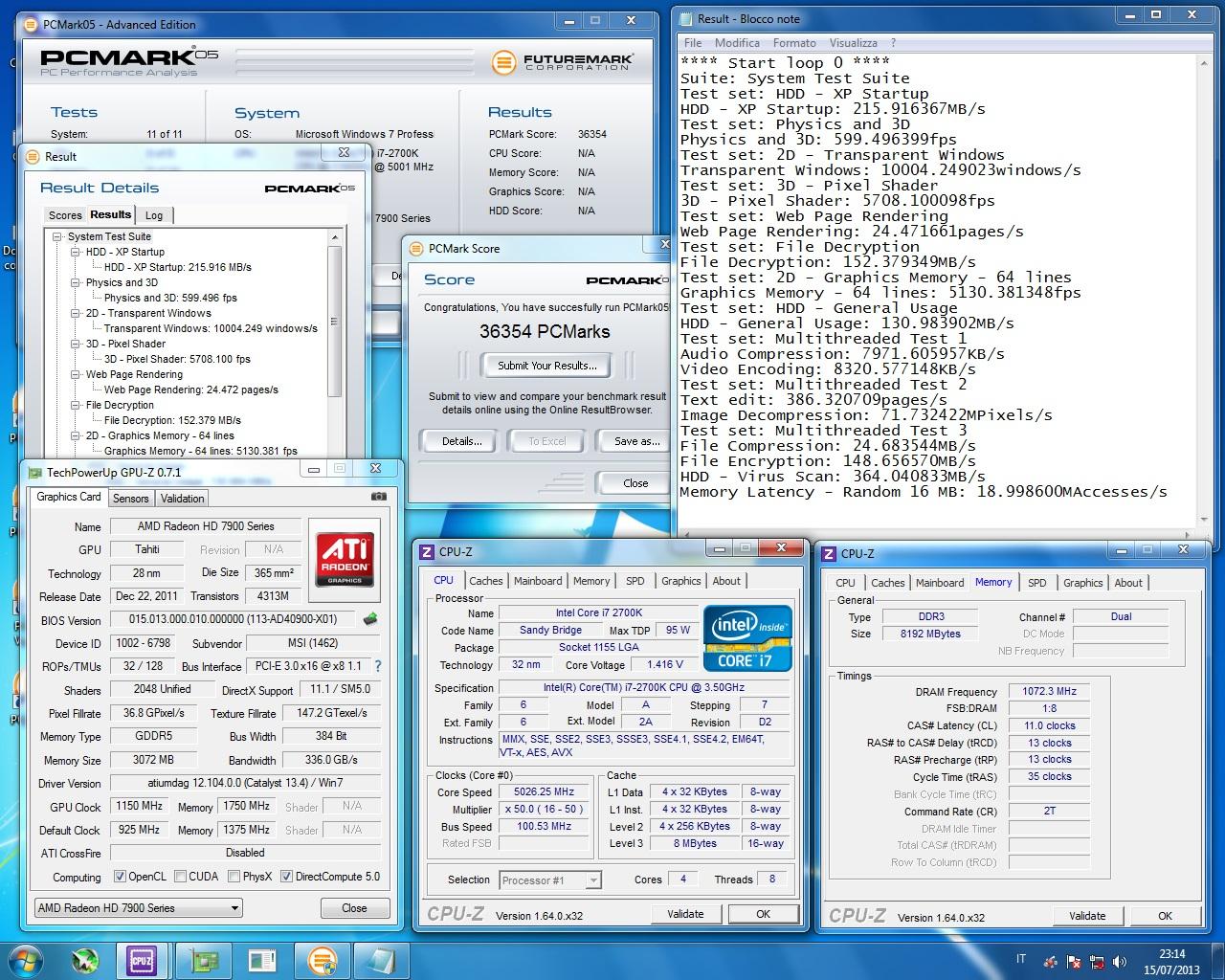Click the Core Voltage value 1.416 V
Viewport: 1225px width, 980px height.
click(x=665, y=664)
